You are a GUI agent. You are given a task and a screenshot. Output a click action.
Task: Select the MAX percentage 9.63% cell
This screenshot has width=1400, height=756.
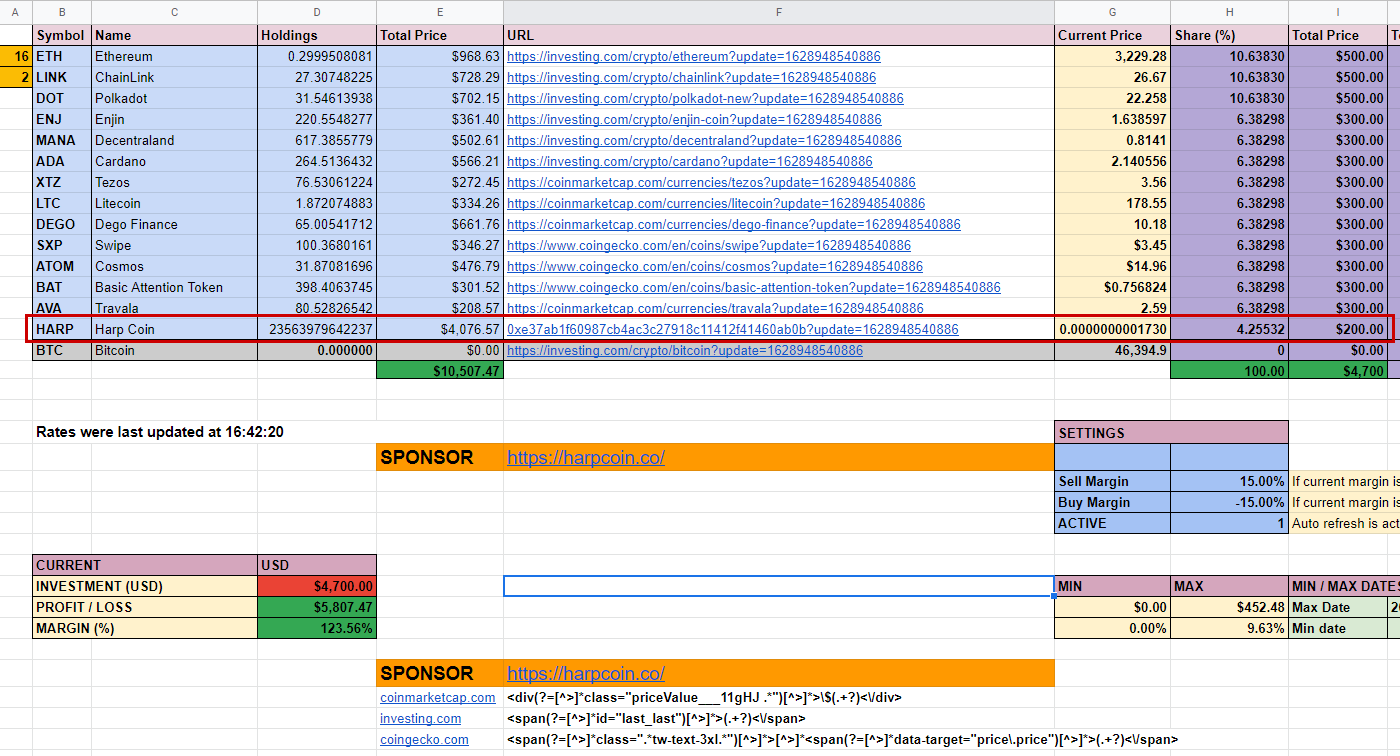[x=1230, y=629]
